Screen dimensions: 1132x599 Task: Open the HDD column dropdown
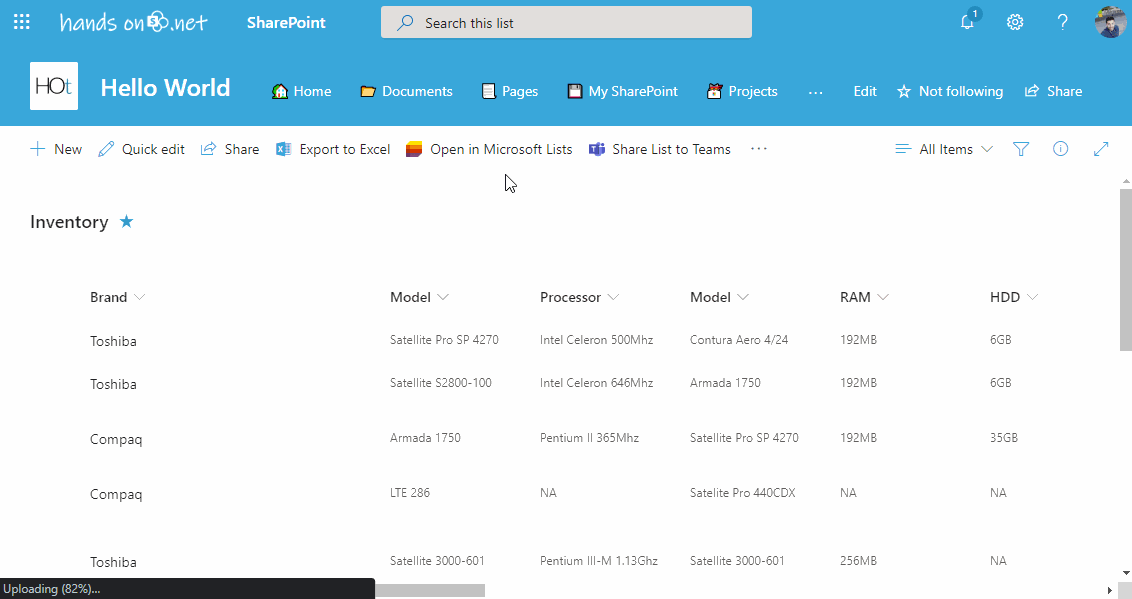click(1032, 297)
